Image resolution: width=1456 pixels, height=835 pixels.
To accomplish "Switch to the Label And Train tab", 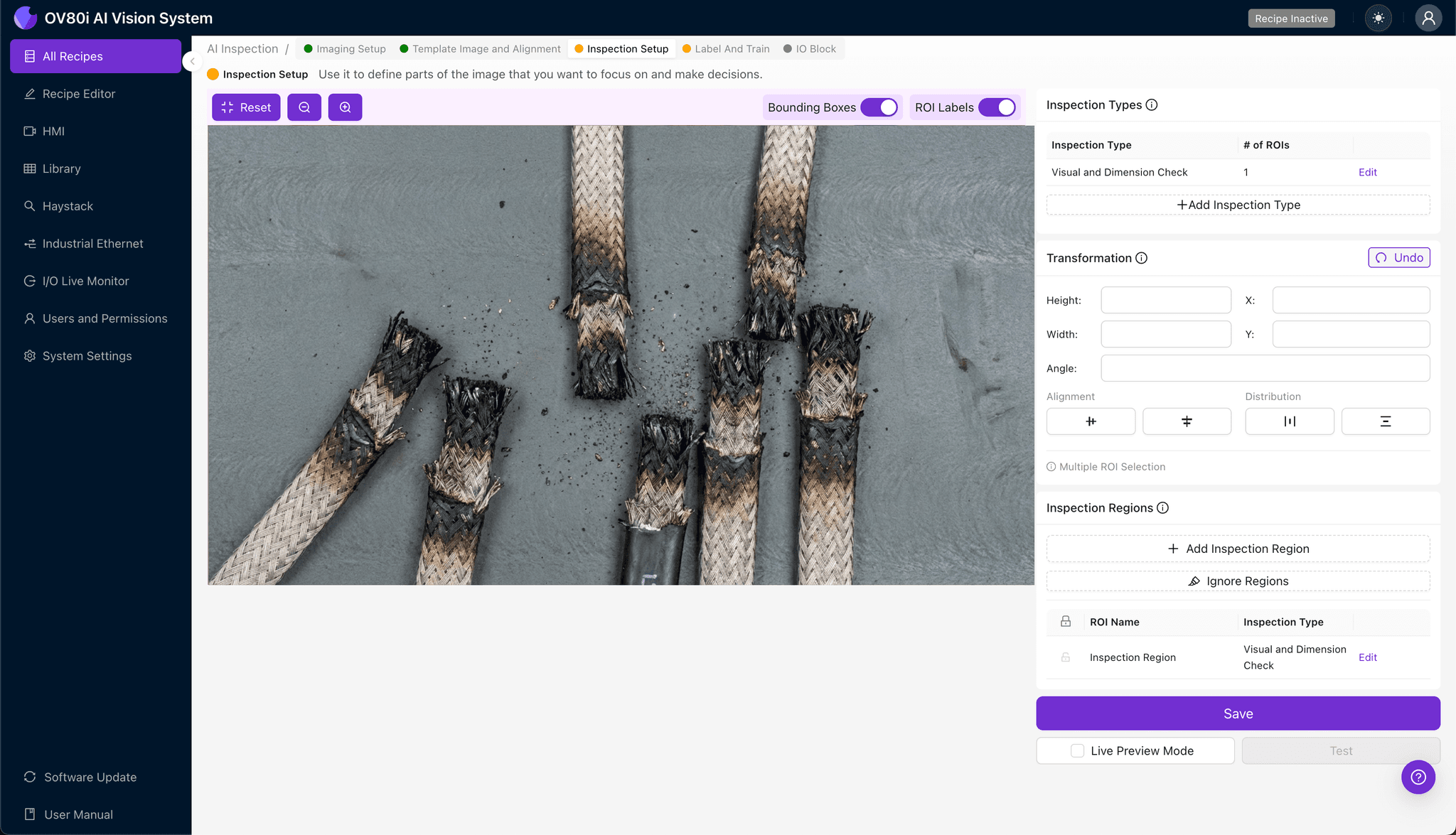I will [732, 49].
